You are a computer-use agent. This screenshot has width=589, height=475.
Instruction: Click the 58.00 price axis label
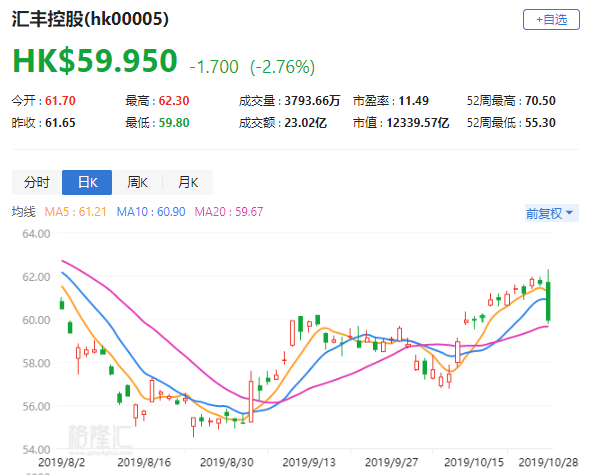pyautogui.click(x=36, y=363)
